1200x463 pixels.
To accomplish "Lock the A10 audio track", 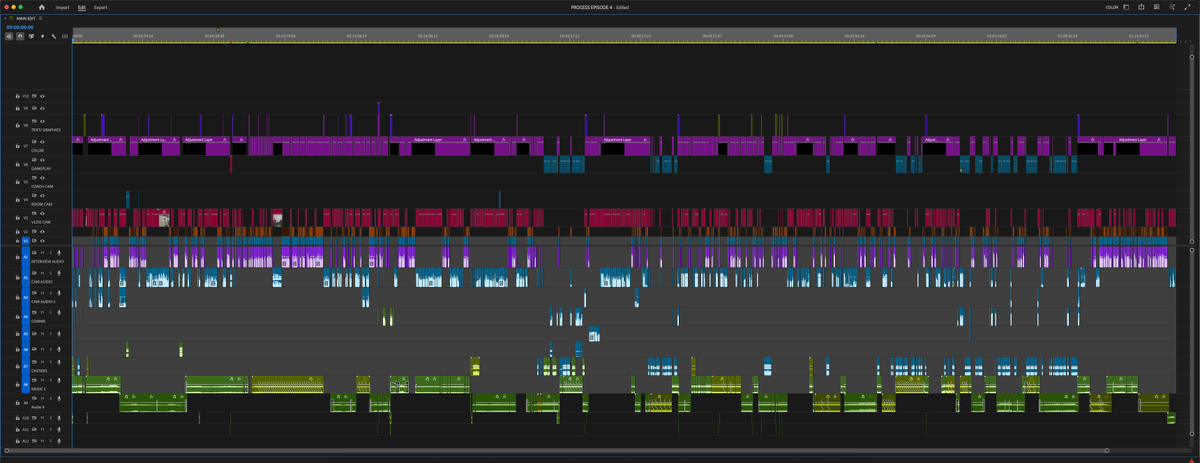I will (17, 418).
